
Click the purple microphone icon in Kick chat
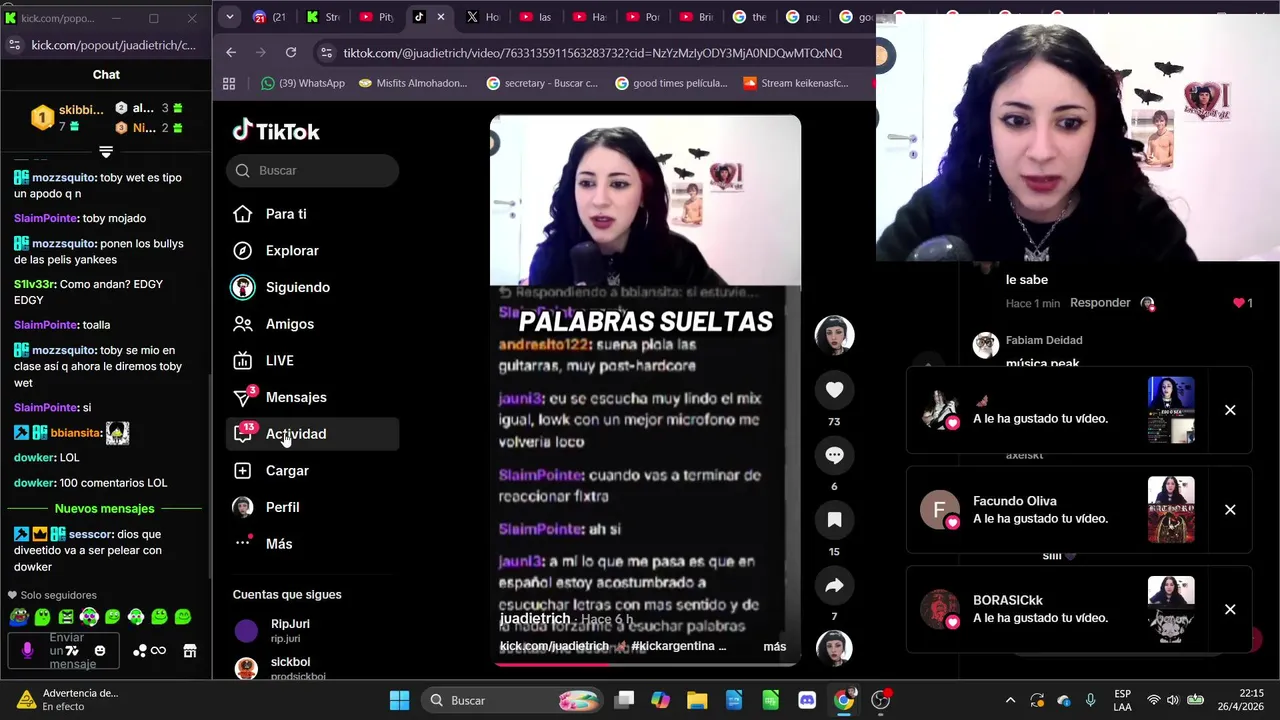click(27, 651)
